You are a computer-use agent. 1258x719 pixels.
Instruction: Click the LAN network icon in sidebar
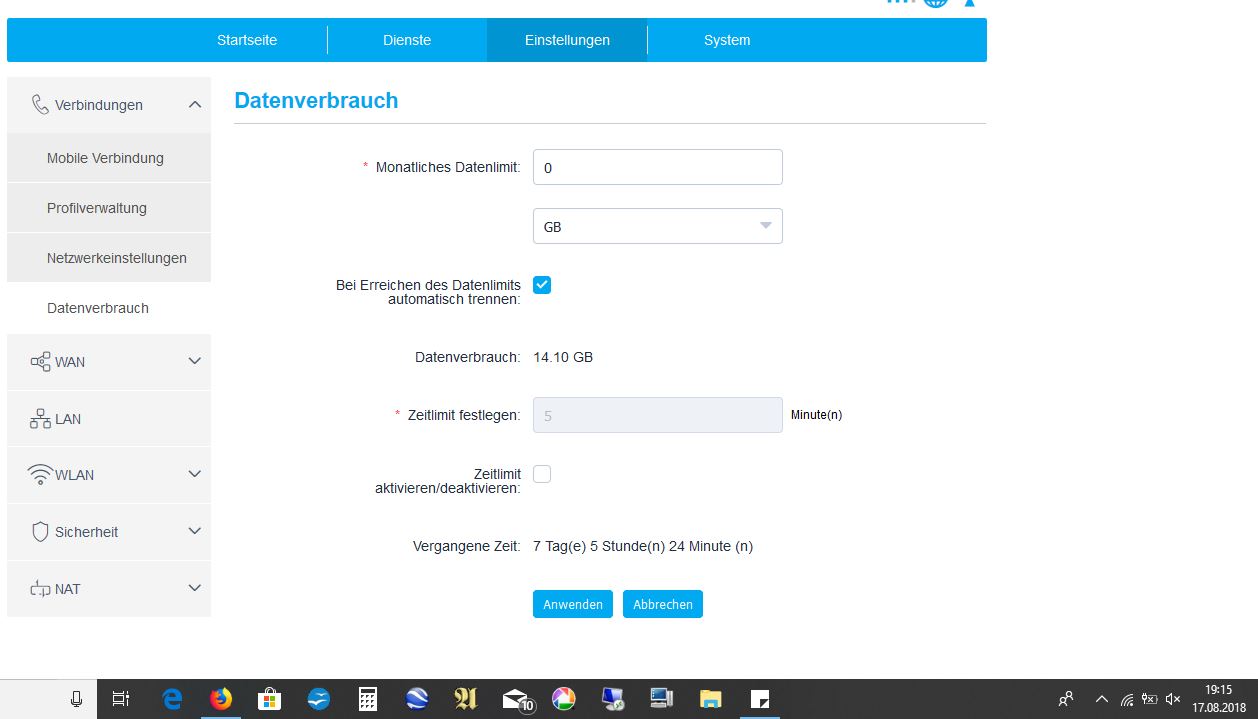[x=40, y=419]
